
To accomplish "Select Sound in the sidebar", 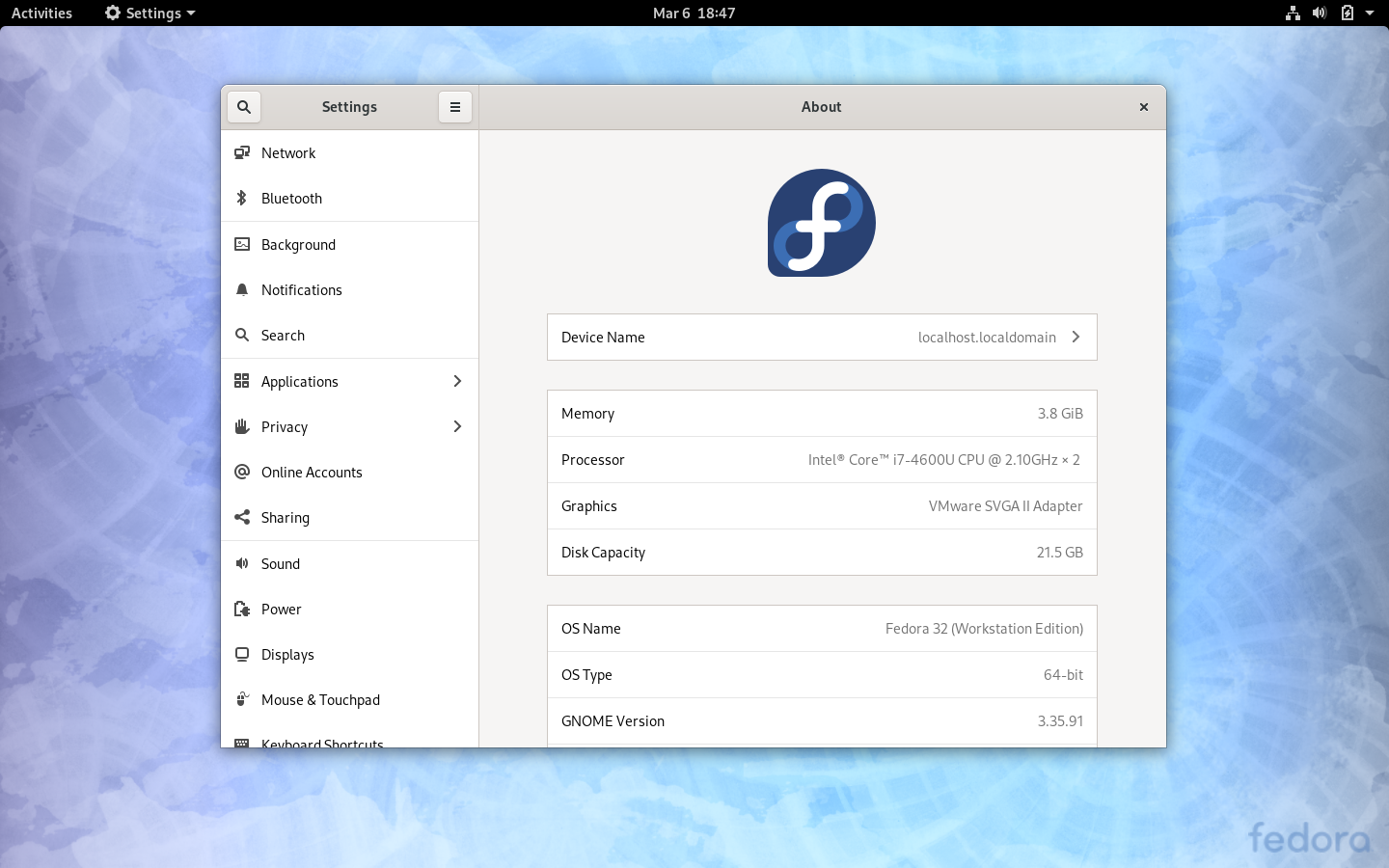I will pyautogui.click(x=349, y=563).
